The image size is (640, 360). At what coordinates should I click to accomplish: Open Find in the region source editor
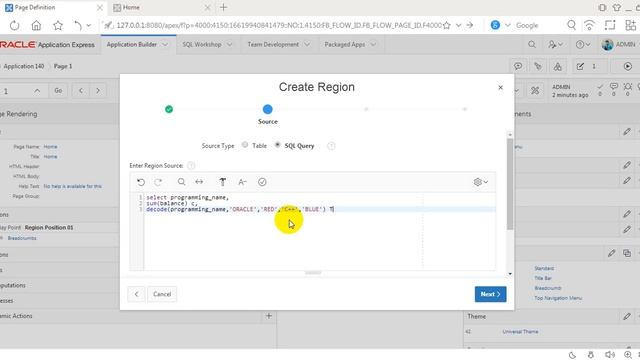click(182, 182)
